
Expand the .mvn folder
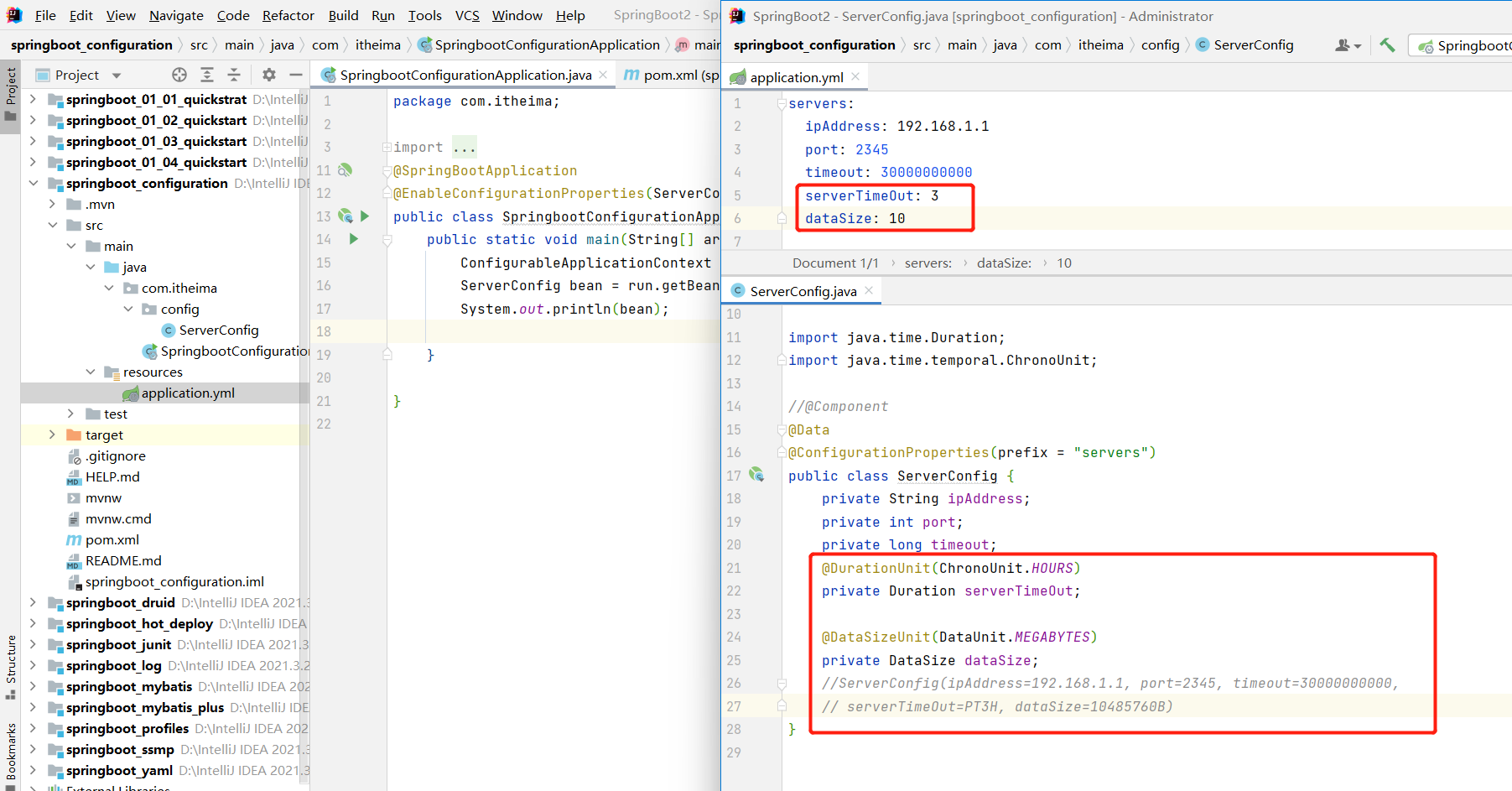52,204
